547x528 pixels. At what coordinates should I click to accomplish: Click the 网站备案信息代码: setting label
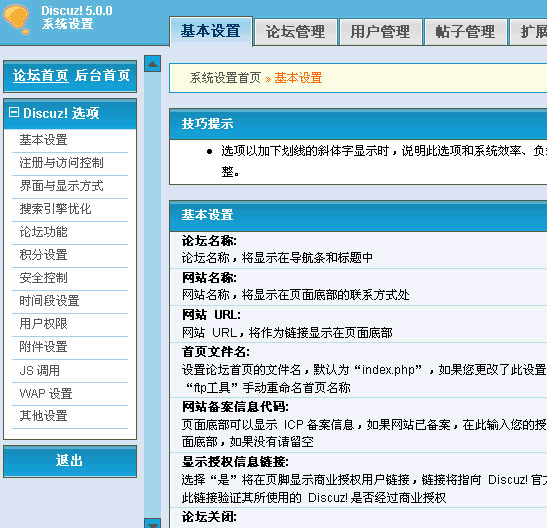coord(235,407)
